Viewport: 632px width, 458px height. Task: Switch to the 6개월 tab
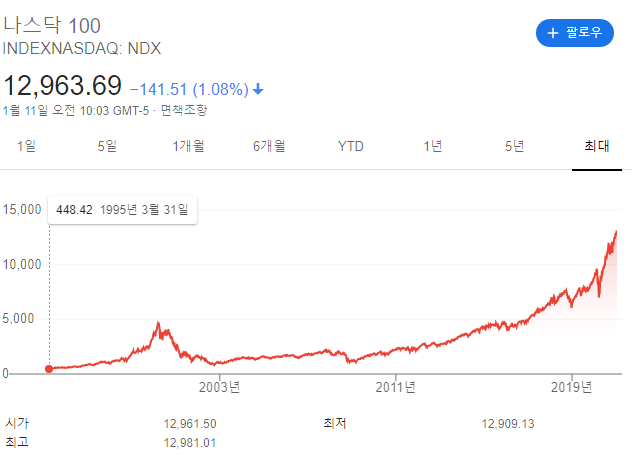click(269, 146)
